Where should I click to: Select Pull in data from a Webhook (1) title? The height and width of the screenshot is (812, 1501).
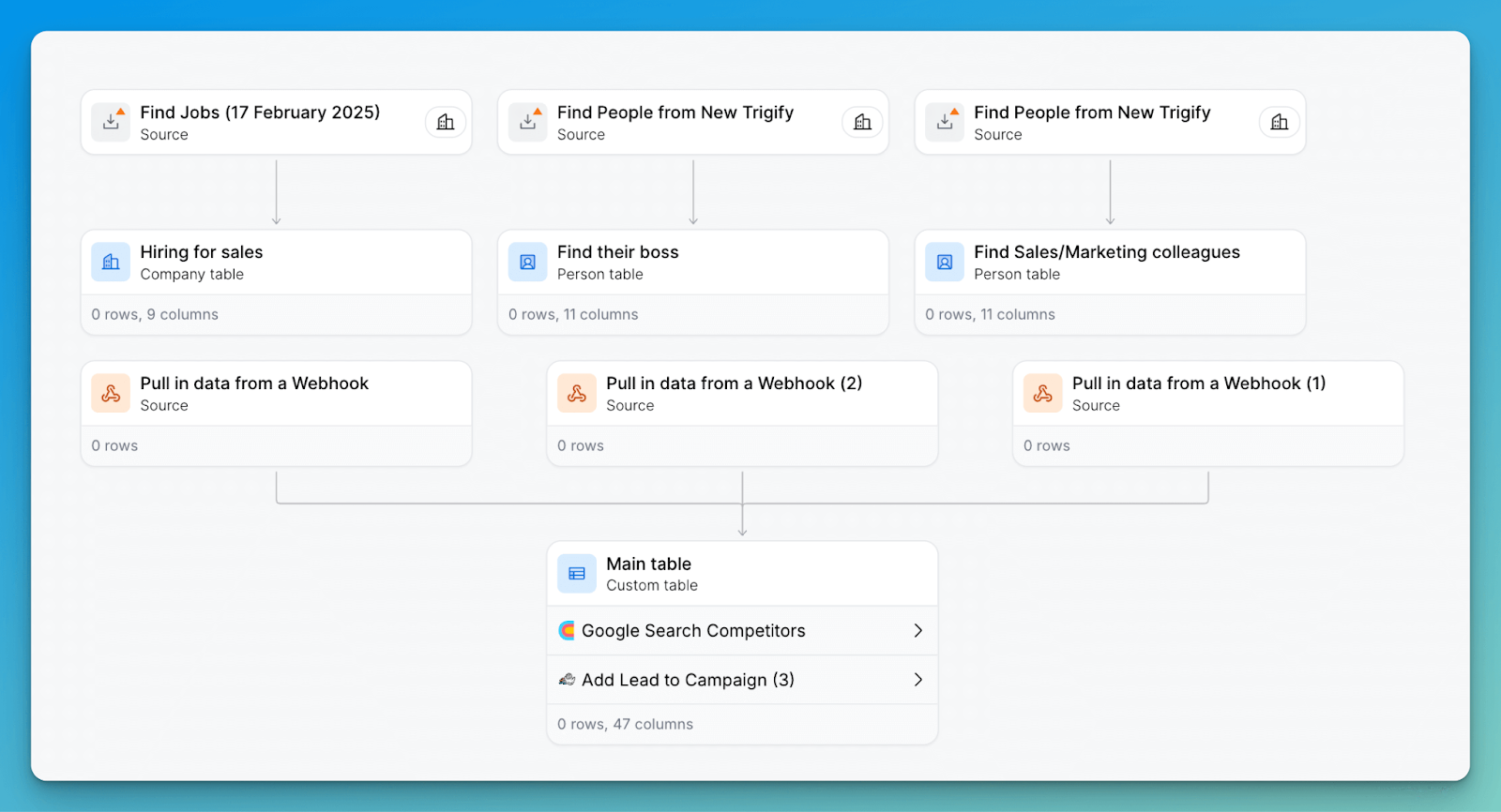point(1199,383)
